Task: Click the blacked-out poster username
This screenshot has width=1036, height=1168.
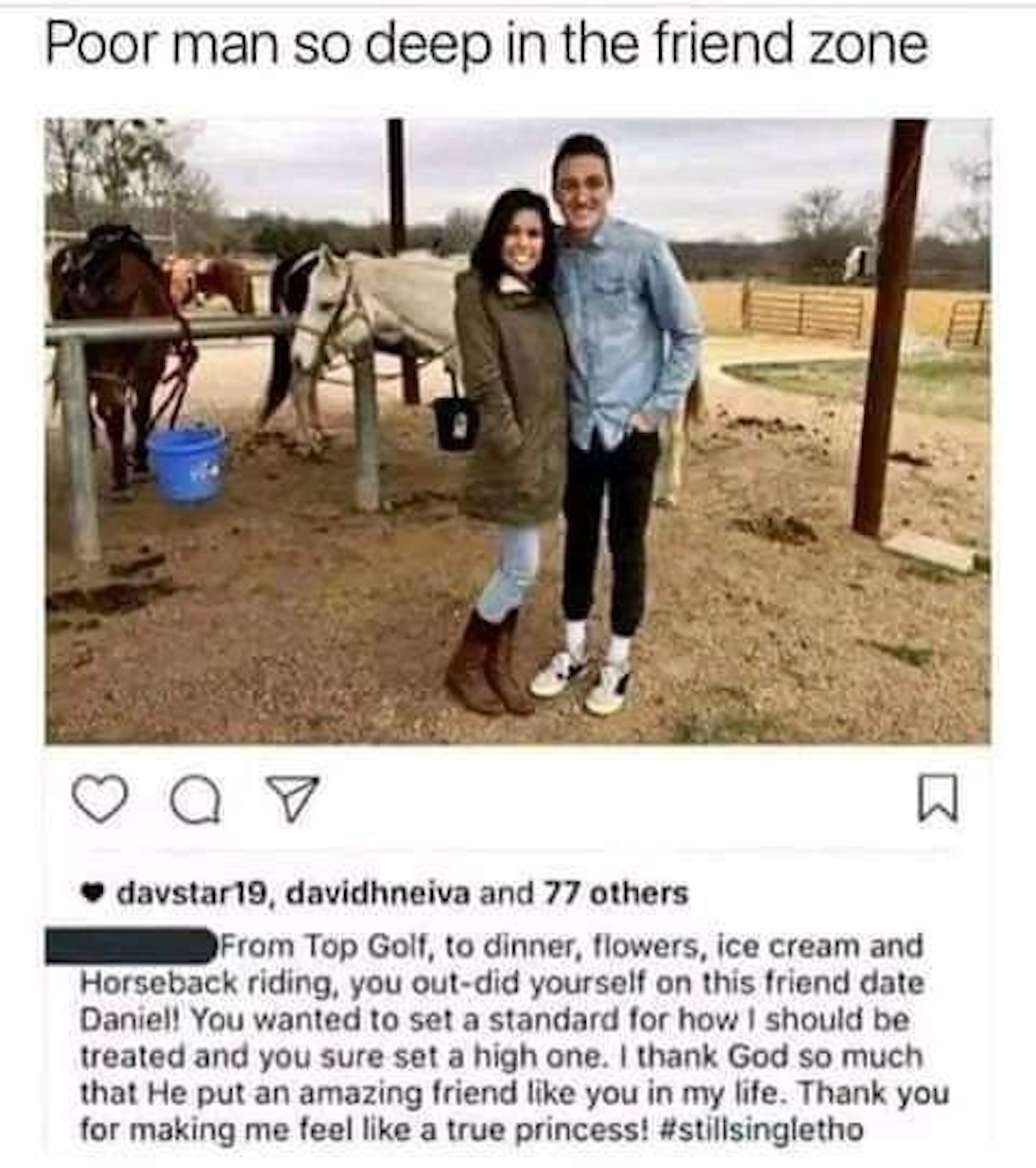Action: (129, 947)
